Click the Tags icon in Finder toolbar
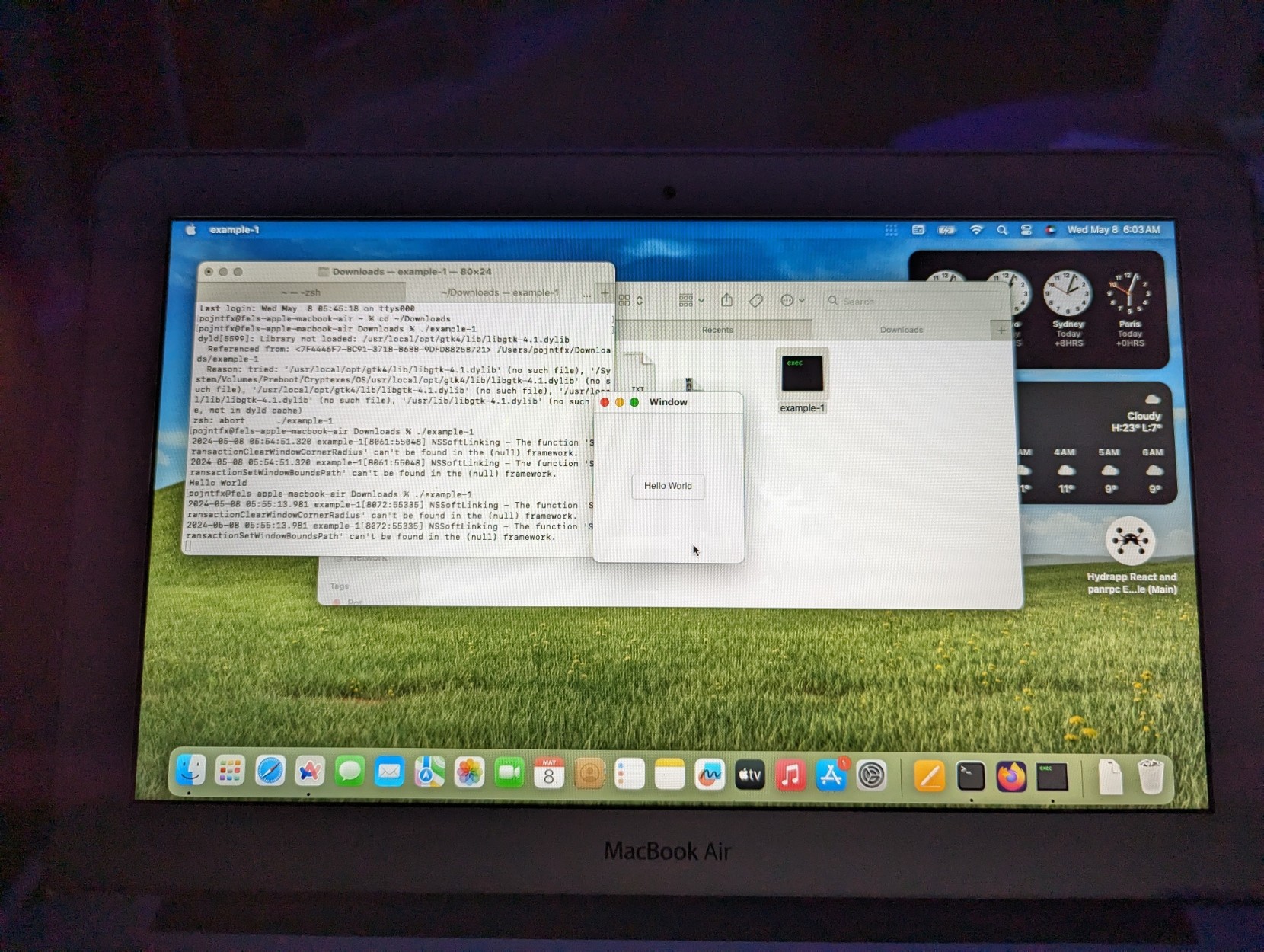The image size is (1264, 952). [x=756, y=301]
